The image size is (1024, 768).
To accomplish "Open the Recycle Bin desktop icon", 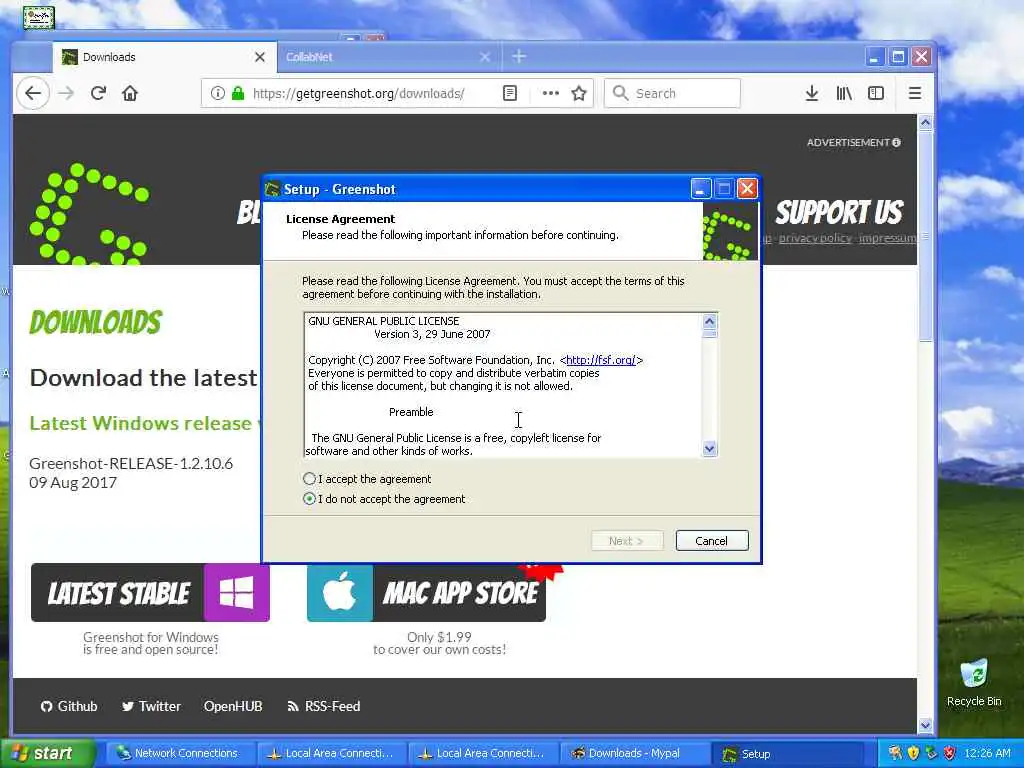I will click(x=974, y=683).
